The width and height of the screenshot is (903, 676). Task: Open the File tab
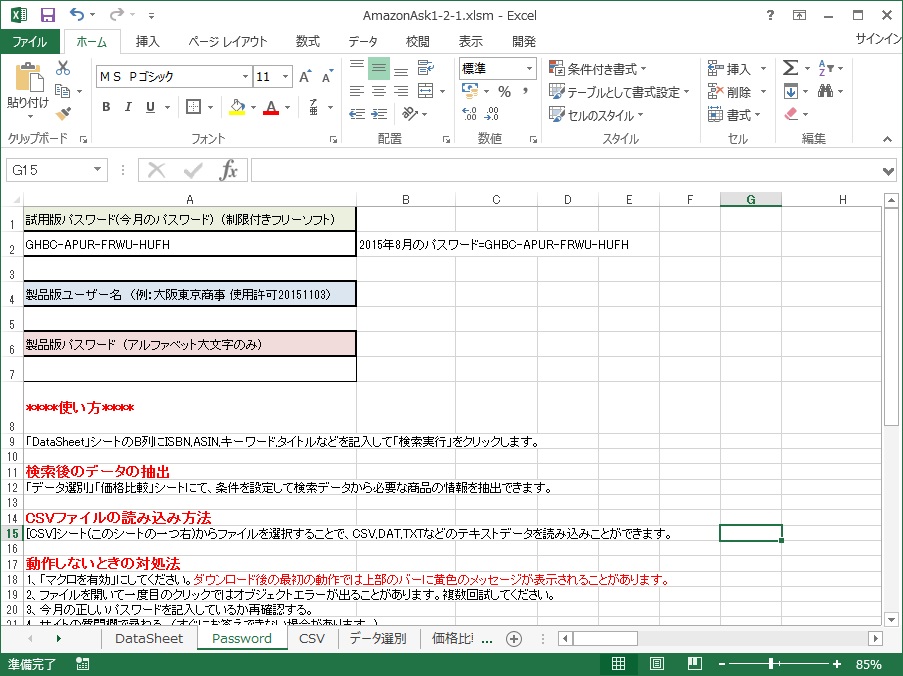30,41
